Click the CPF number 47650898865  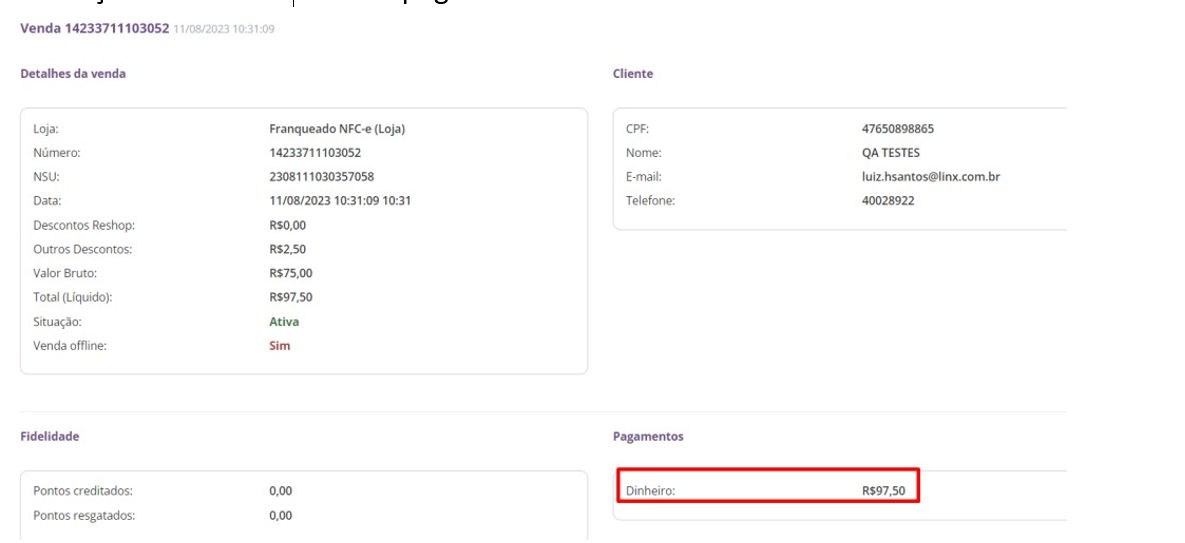tap(898, 129)
